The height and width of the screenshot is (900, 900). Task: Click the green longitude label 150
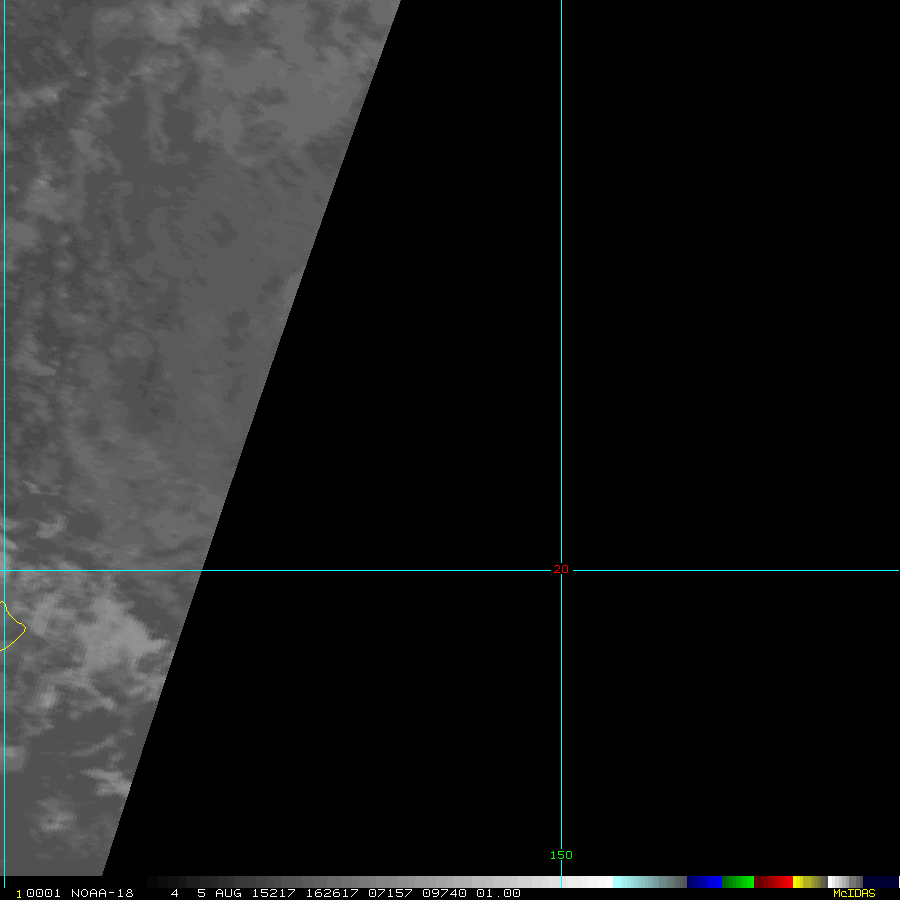(x=561, y=855)
